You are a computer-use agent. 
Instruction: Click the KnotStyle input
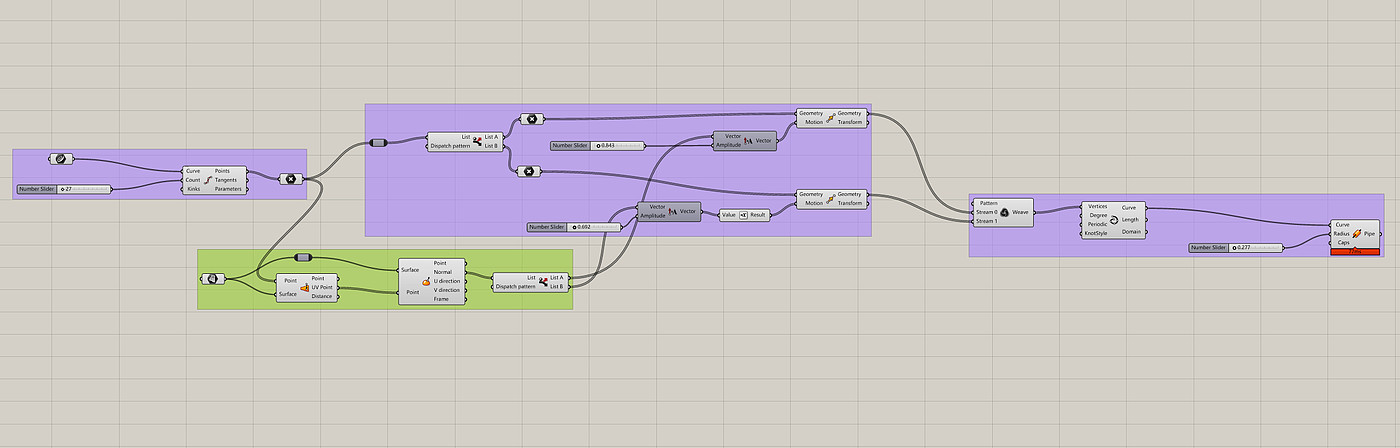(1096, 233)
